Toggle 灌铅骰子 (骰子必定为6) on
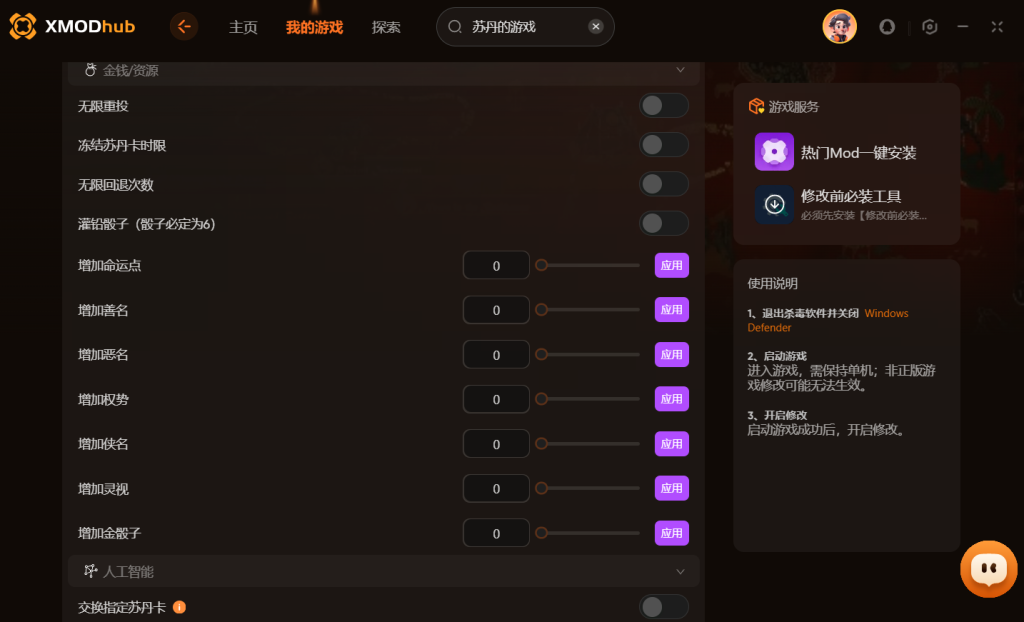 (x=664, y=223)
